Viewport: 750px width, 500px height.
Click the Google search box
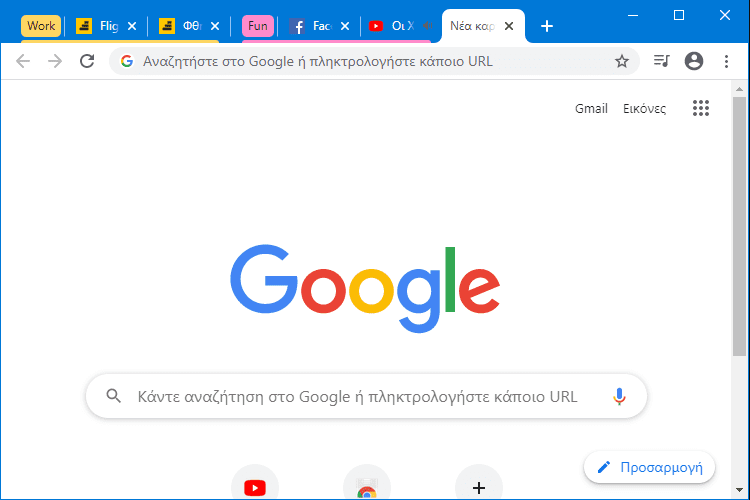pyautogui.click(x=366, y=396)
